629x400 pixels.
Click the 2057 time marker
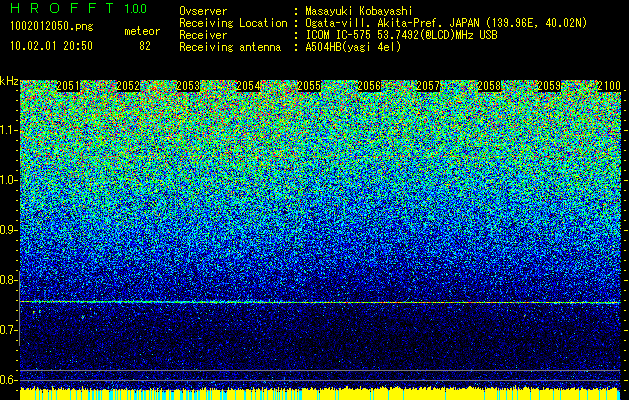pos(428,86)
